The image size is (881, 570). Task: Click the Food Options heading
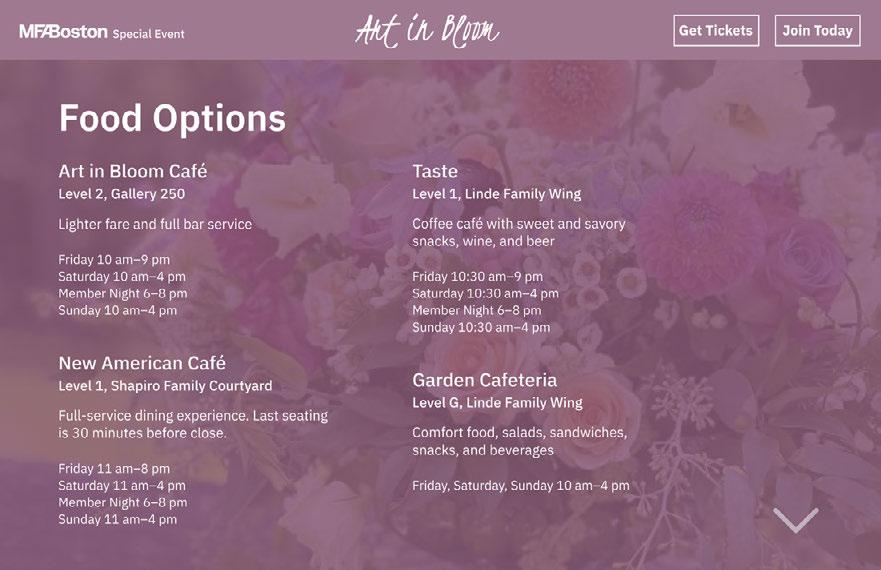click(172, 118)
